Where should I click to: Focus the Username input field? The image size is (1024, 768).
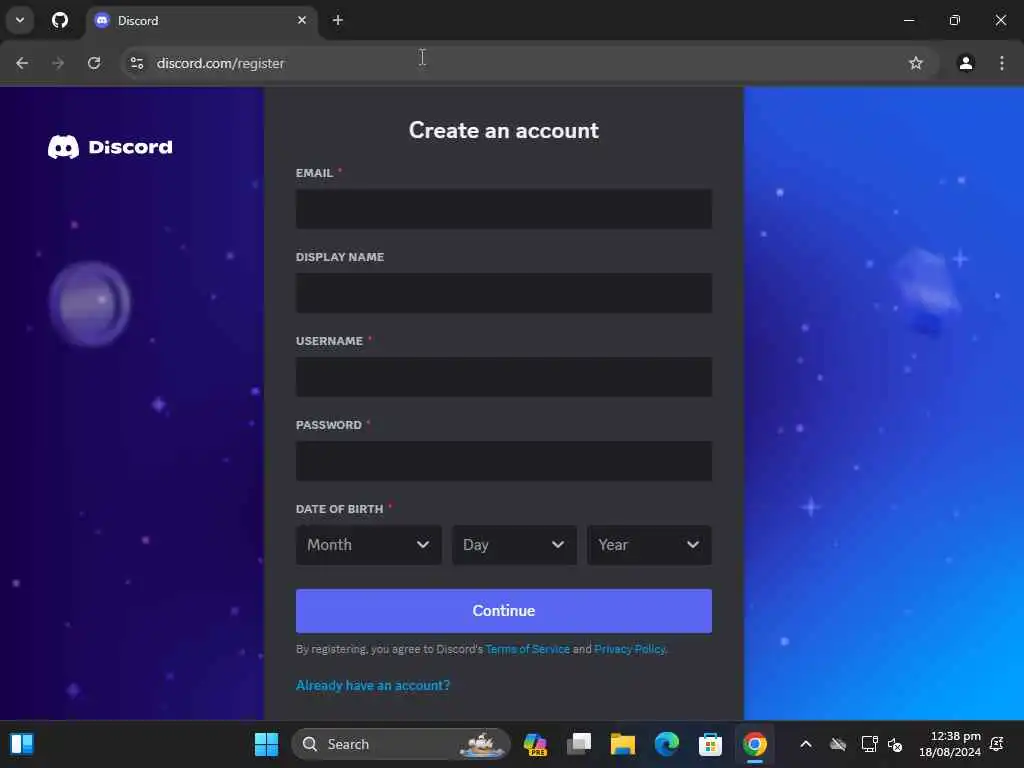pyautogui.click(x=504, y=377)
